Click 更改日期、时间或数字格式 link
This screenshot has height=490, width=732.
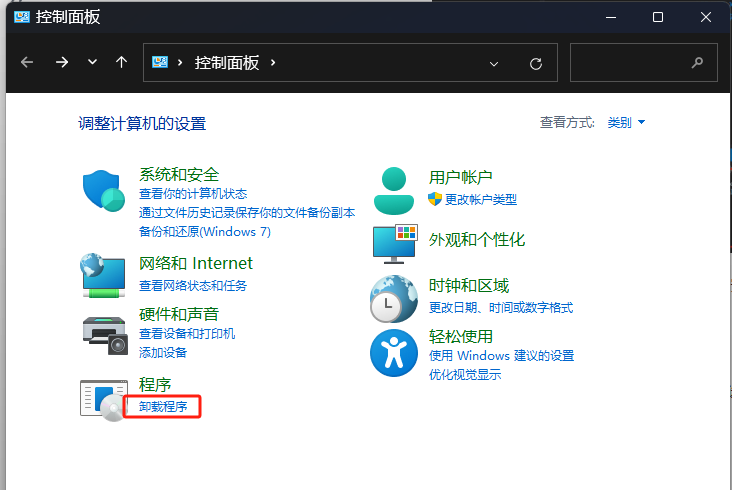coord(501,308)
